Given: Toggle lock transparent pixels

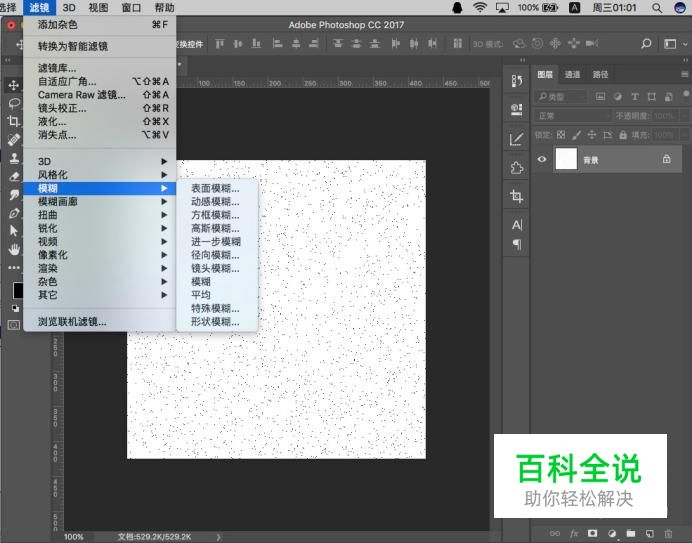Looking at the screenshot, I should click(561, 135).
